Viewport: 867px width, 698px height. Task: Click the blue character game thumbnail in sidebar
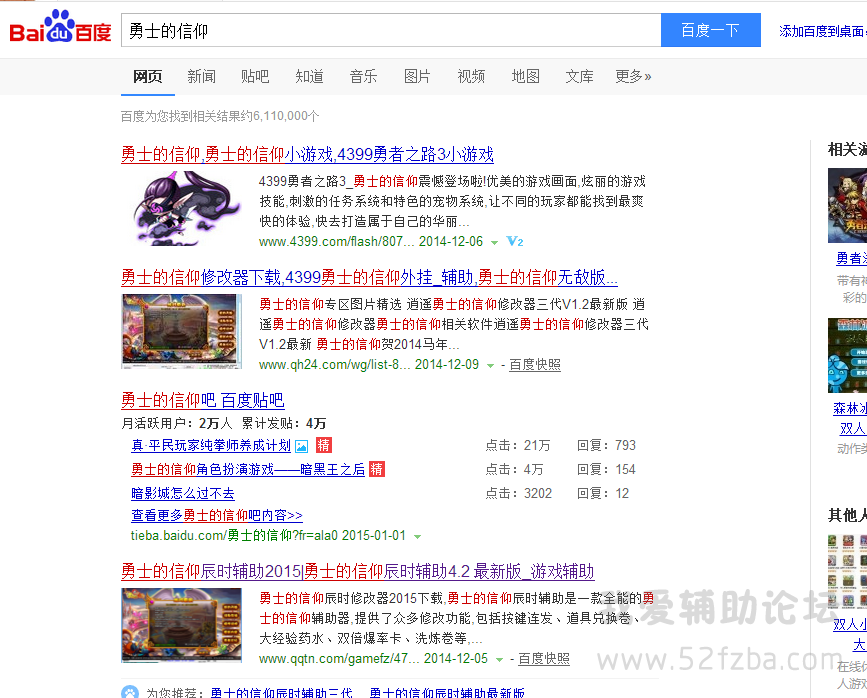pyautogui.click(x=847, y=356)
